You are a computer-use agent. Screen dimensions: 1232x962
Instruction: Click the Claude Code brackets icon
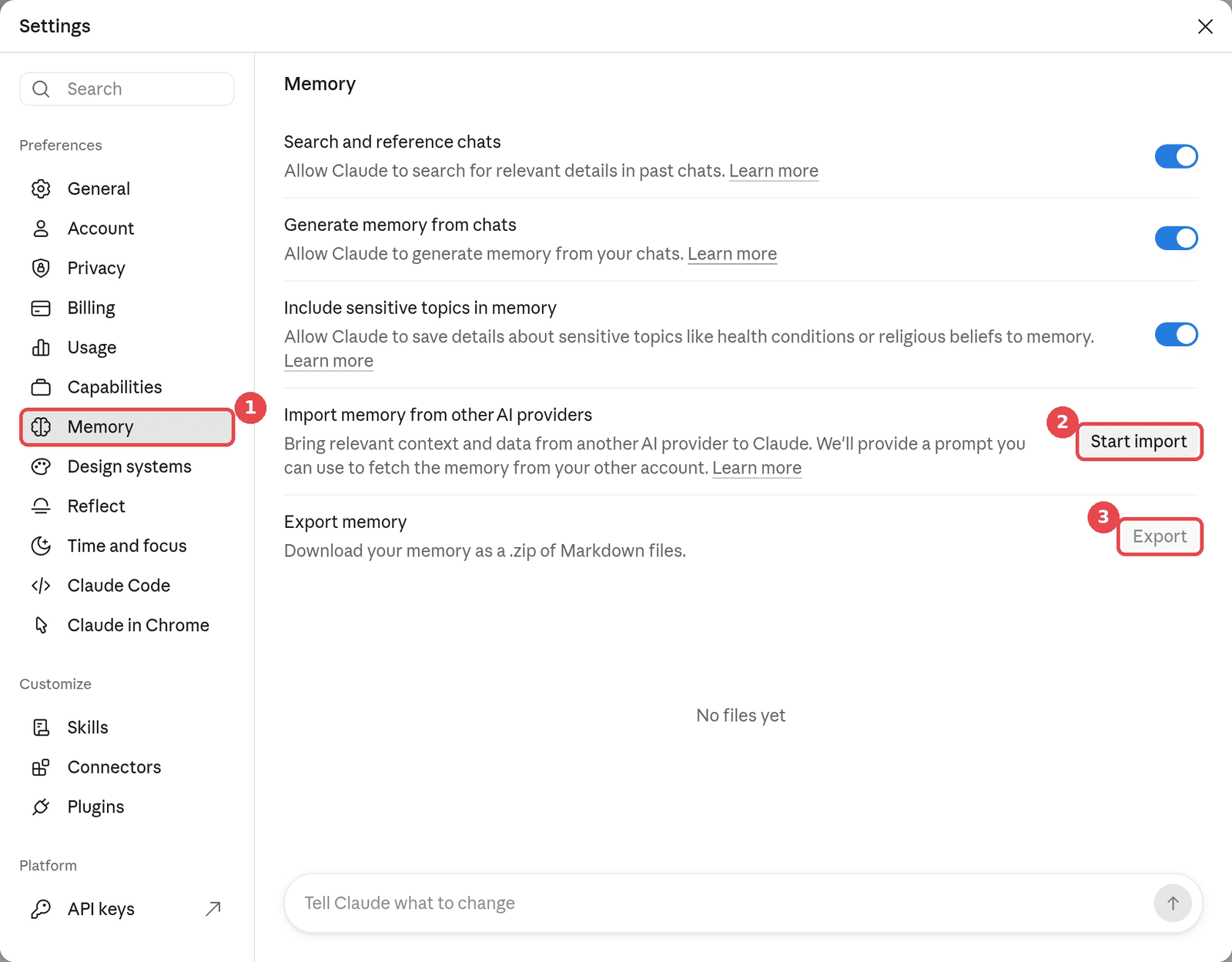tap(41, 586)
